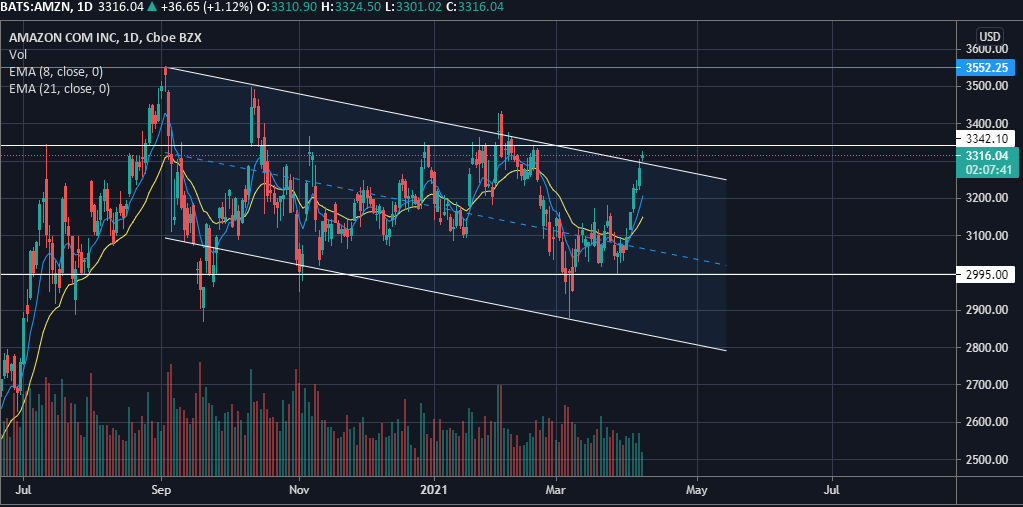1023x507 pixels.
Task: Click the Nov label on time axis
Action: coord(298,489)
